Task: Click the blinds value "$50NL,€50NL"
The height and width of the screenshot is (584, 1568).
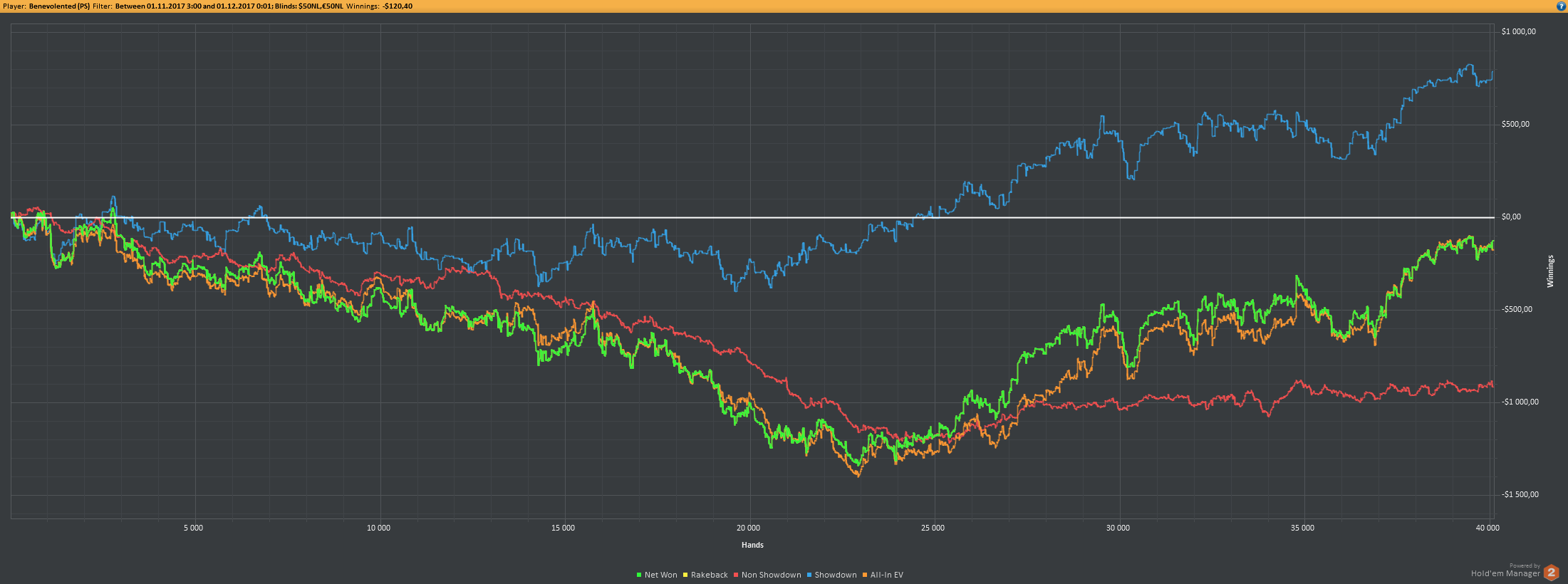Action: (x=321, y=6)
